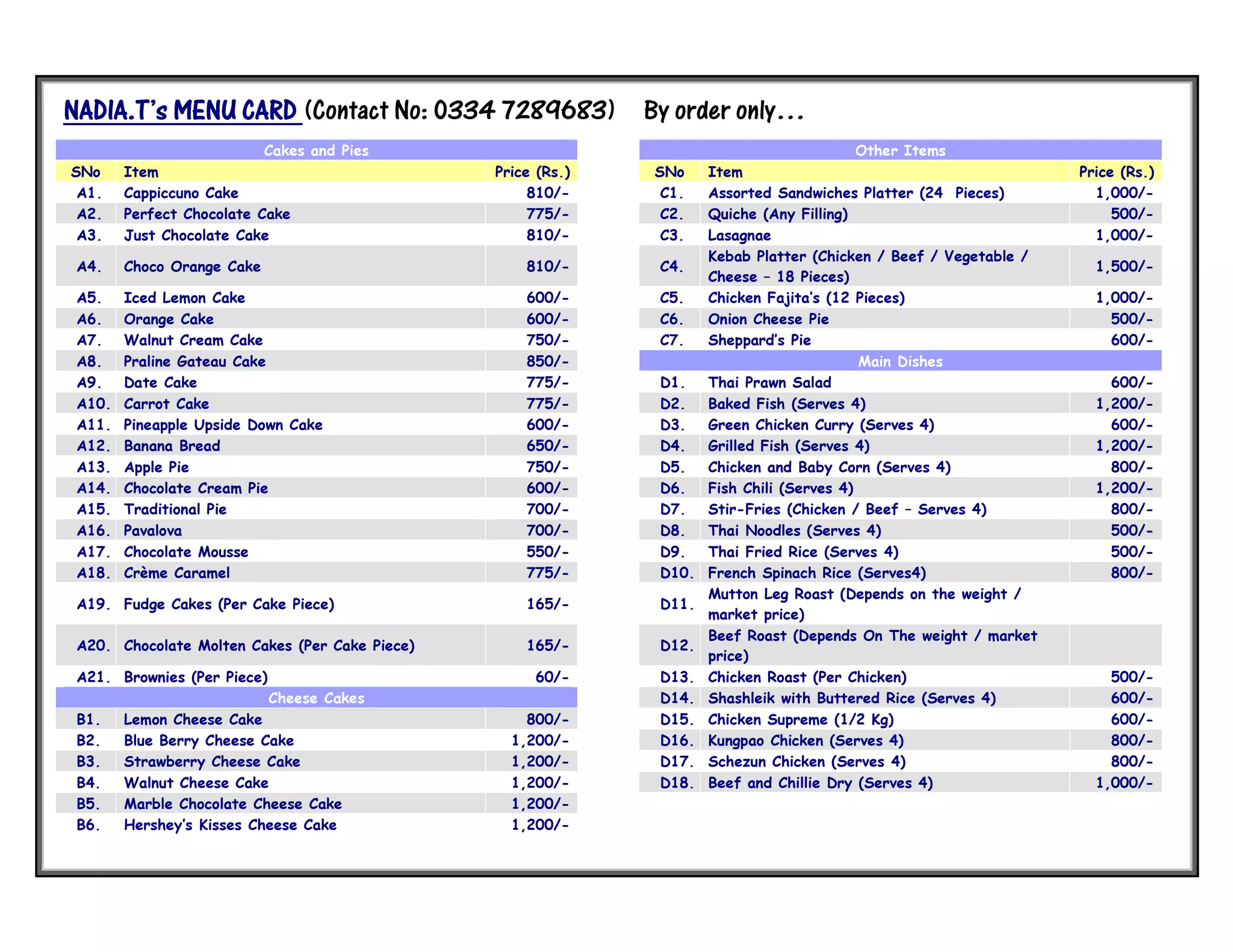Click Beef and Chillie Dry item

[x=820, y=783]
